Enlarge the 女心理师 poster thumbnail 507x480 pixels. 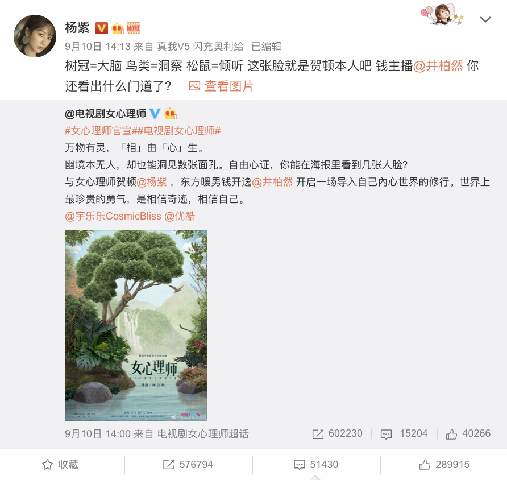pos(136,325)
